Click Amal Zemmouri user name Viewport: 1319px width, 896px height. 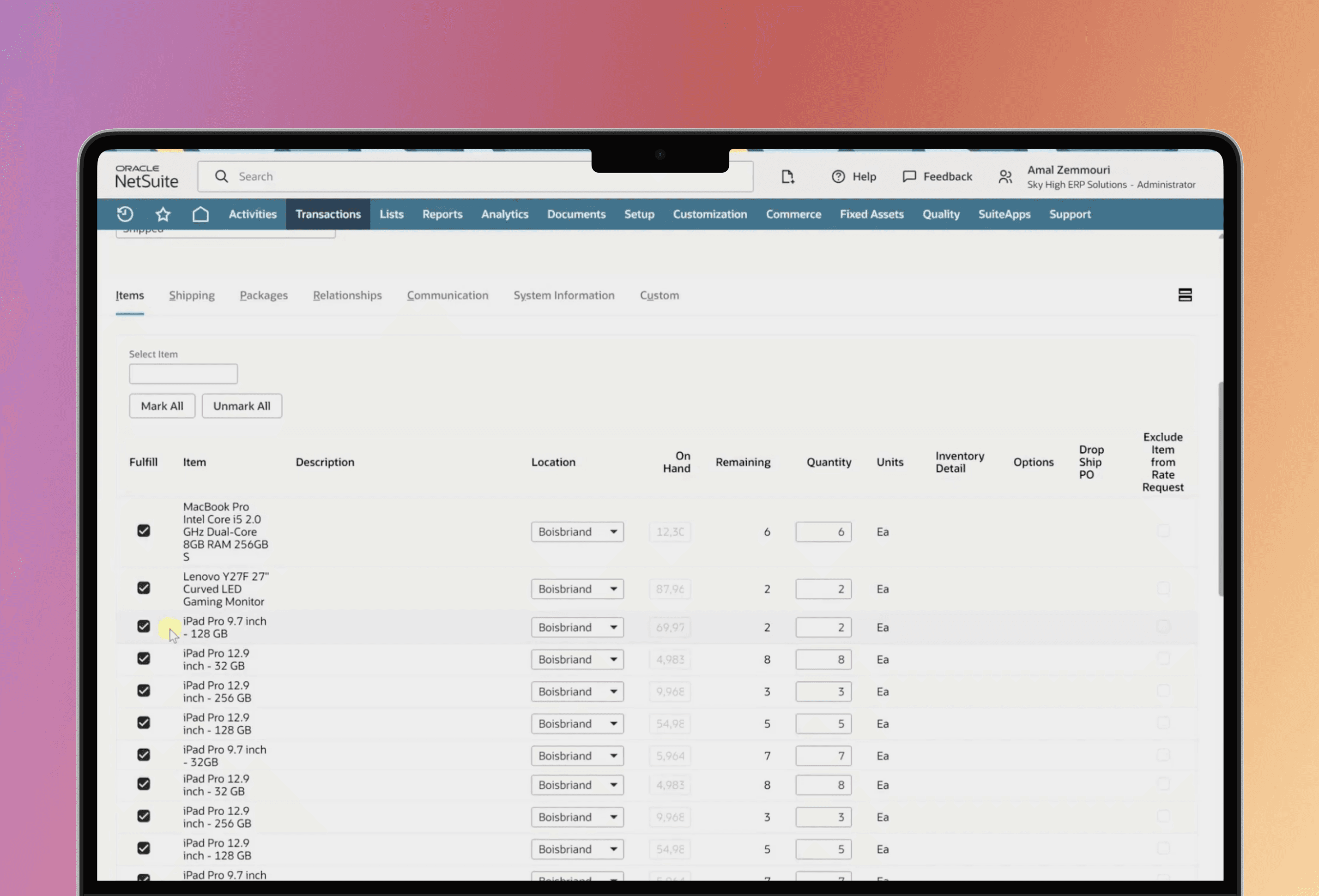1068,170
